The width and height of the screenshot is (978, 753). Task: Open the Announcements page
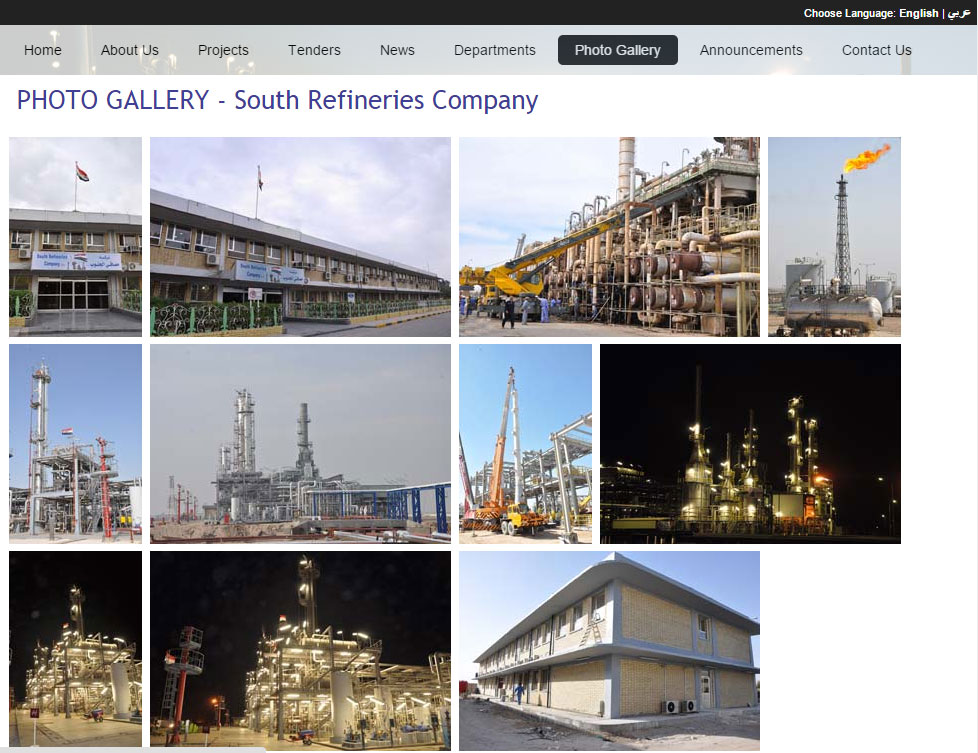[x=751, y=50]
